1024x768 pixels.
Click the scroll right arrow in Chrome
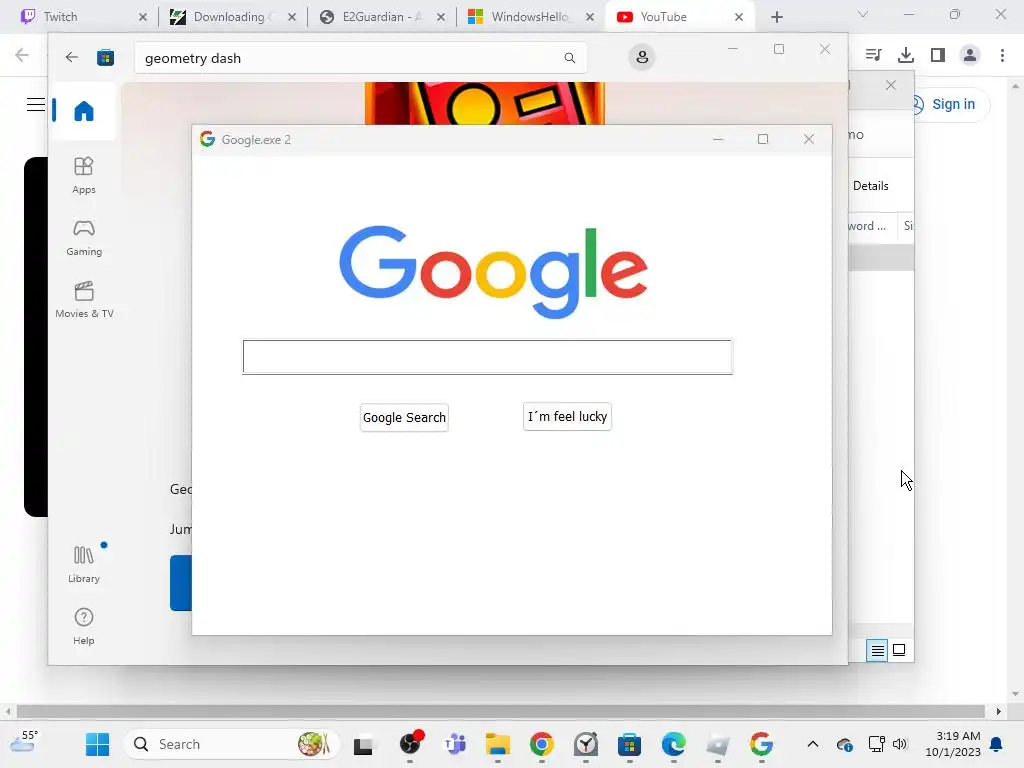pyautogui.click(x=998, y=711)
